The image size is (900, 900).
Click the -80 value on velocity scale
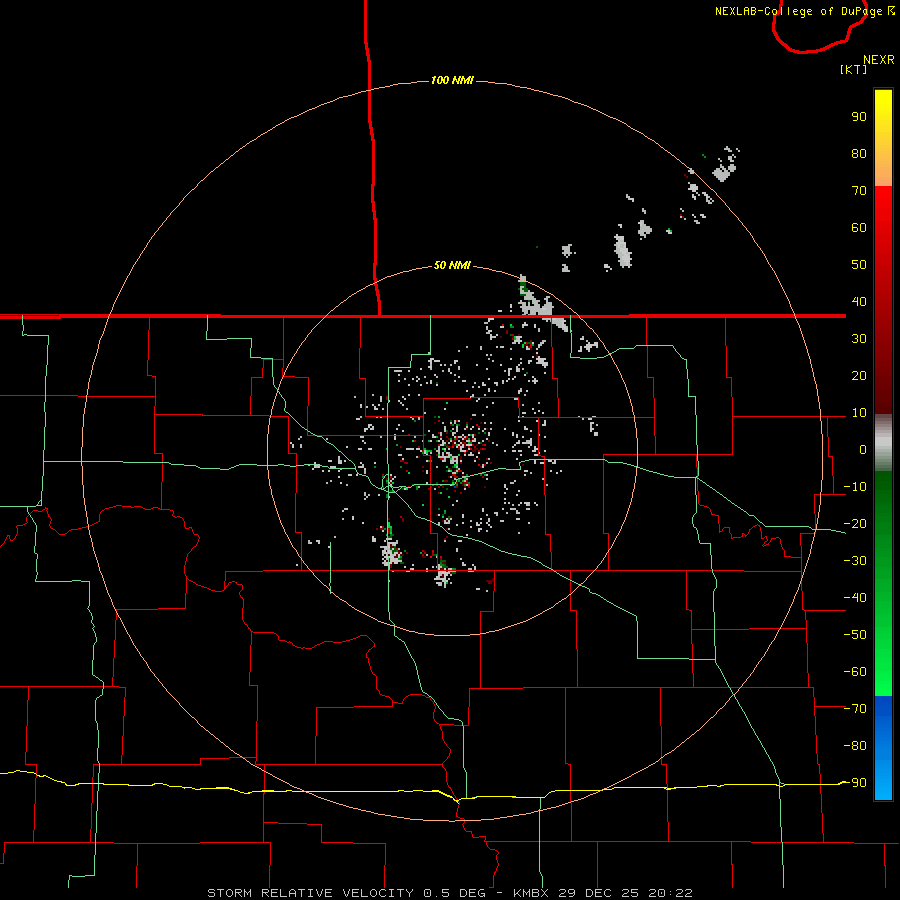pyautogui.click(x=855, y=746)
